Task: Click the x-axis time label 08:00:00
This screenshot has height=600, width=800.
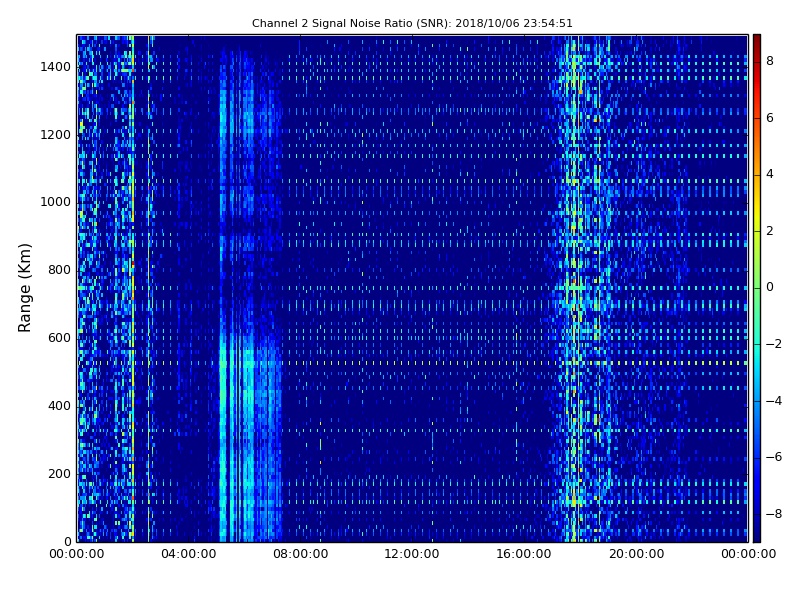Action: point(301,554)
